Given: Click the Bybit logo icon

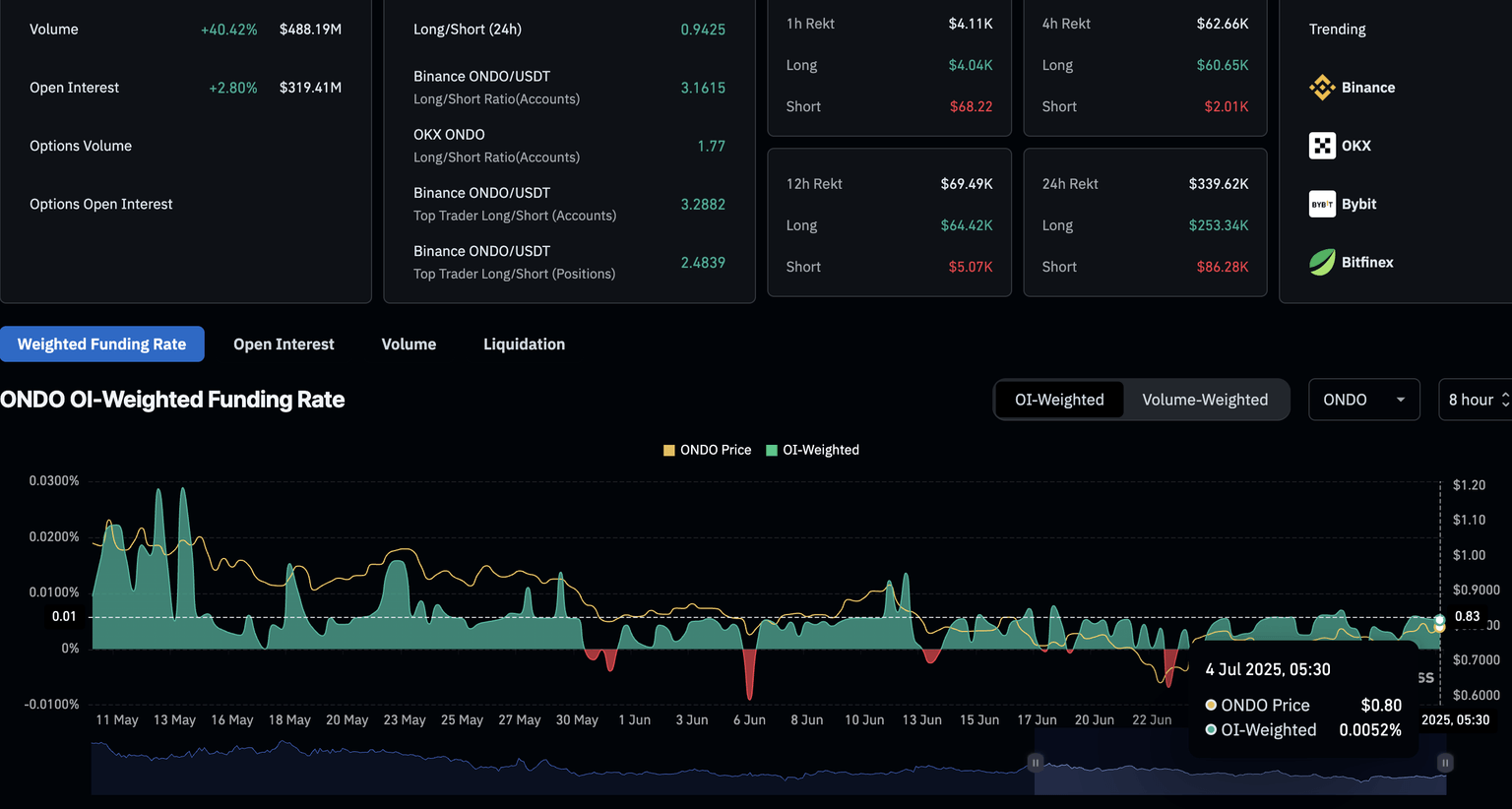Looking at the screenshot, I should point(1322,204).
